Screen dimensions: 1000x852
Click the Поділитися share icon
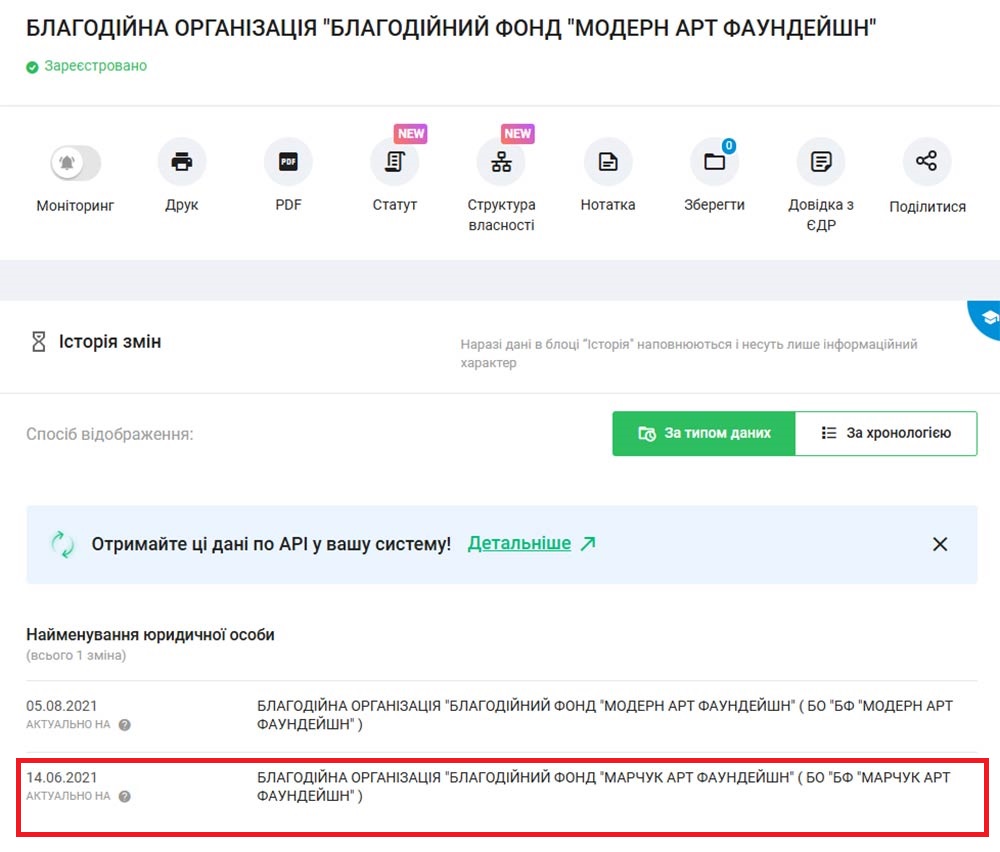(x=927, y=162)
